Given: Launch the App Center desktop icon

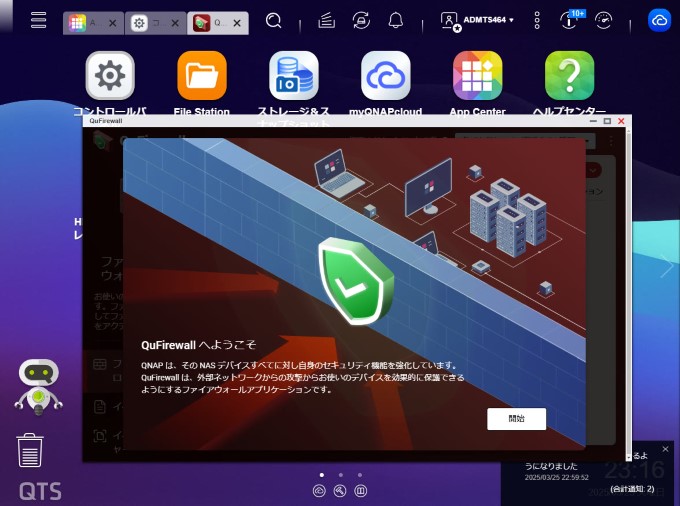Looking at the screenshot, I should (477, 75).
